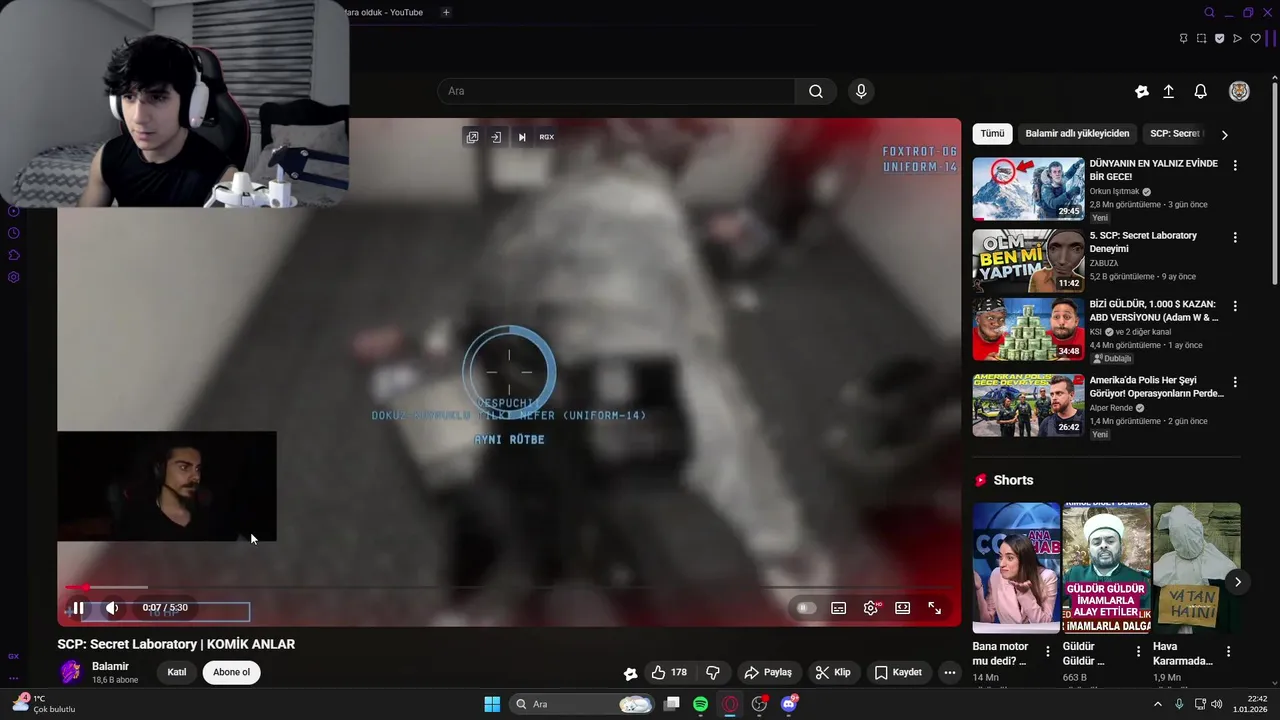Click the skip-next icon above the video
The image size is (1280, 720).
(521, 137)
